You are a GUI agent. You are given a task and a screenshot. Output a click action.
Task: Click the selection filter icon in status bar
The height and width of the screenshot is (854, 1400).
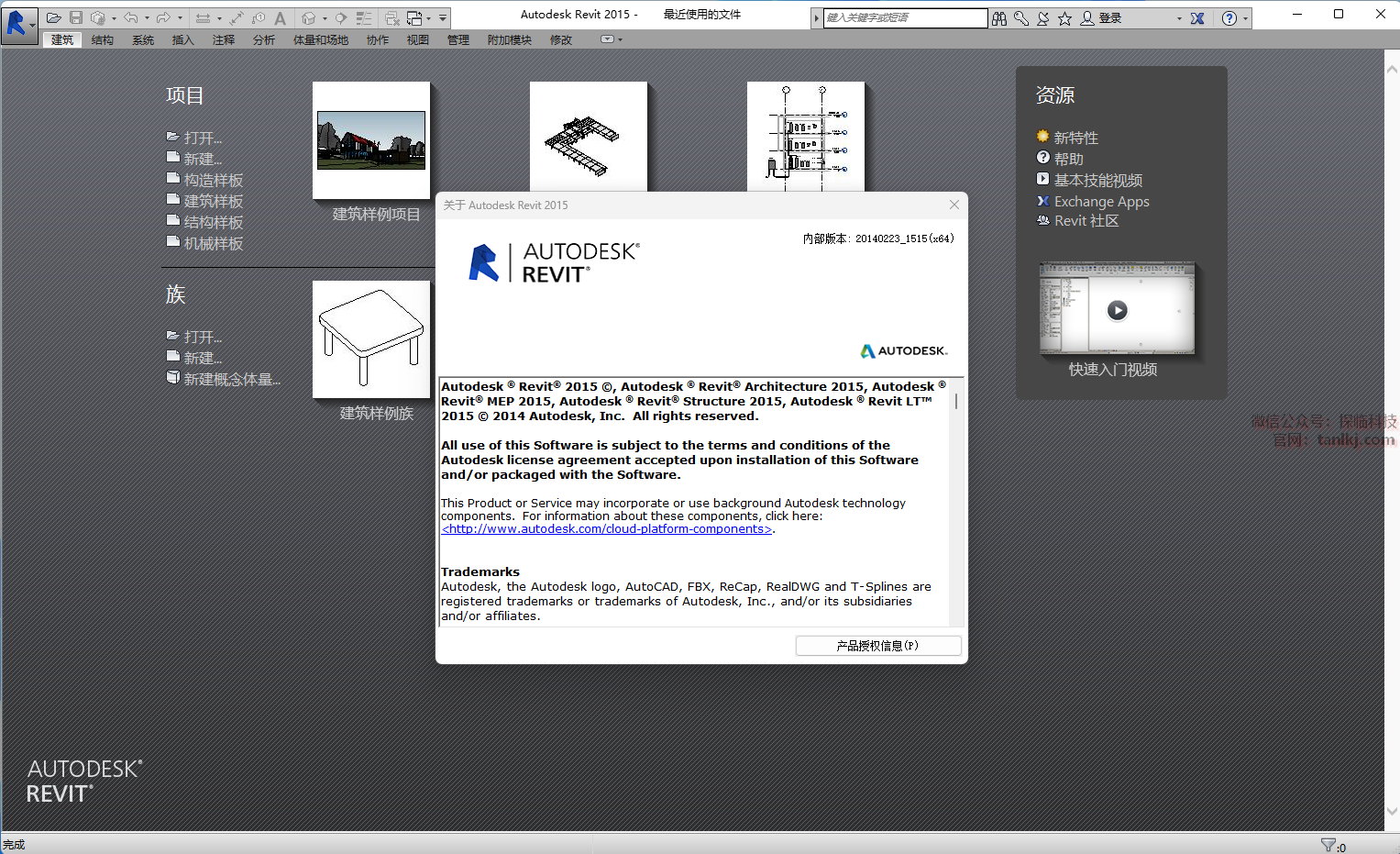click(1328, 845)
